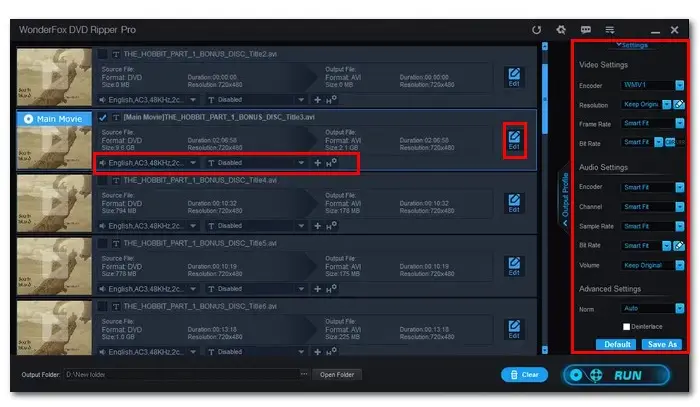
Task: Add subtitle with plus icon in Title4 row
Action: [x=317, y=226]
